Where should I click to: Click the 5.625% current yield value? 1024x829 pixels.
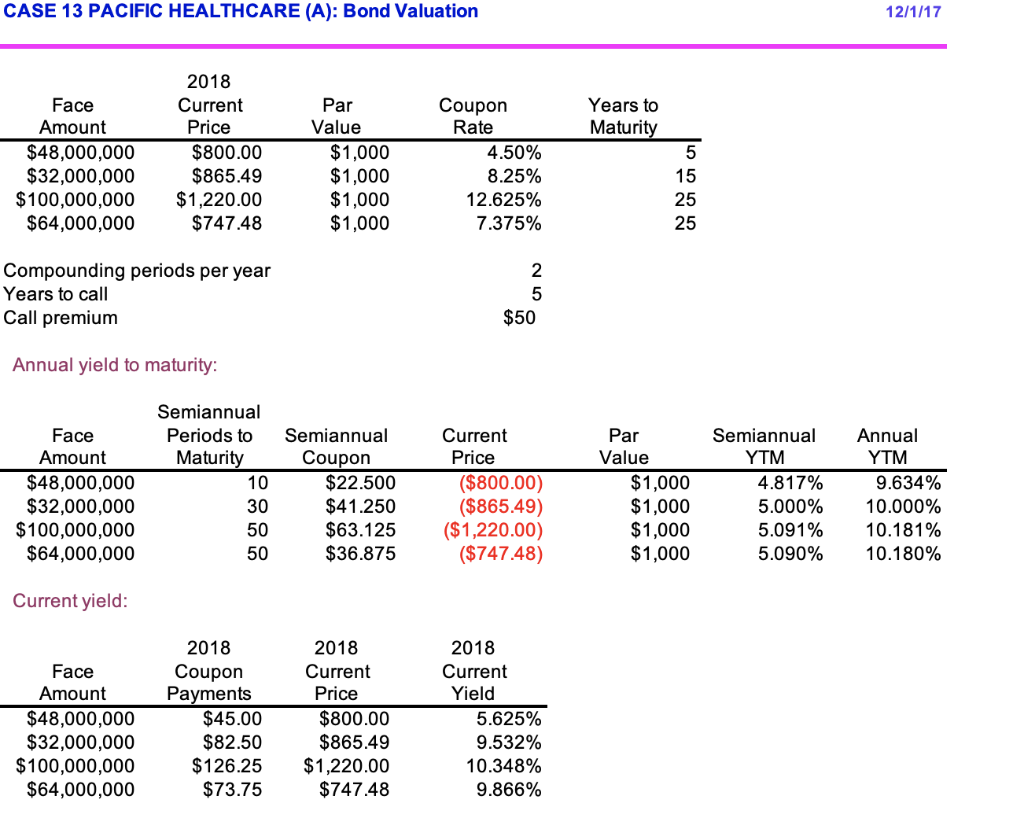(507, 718)
